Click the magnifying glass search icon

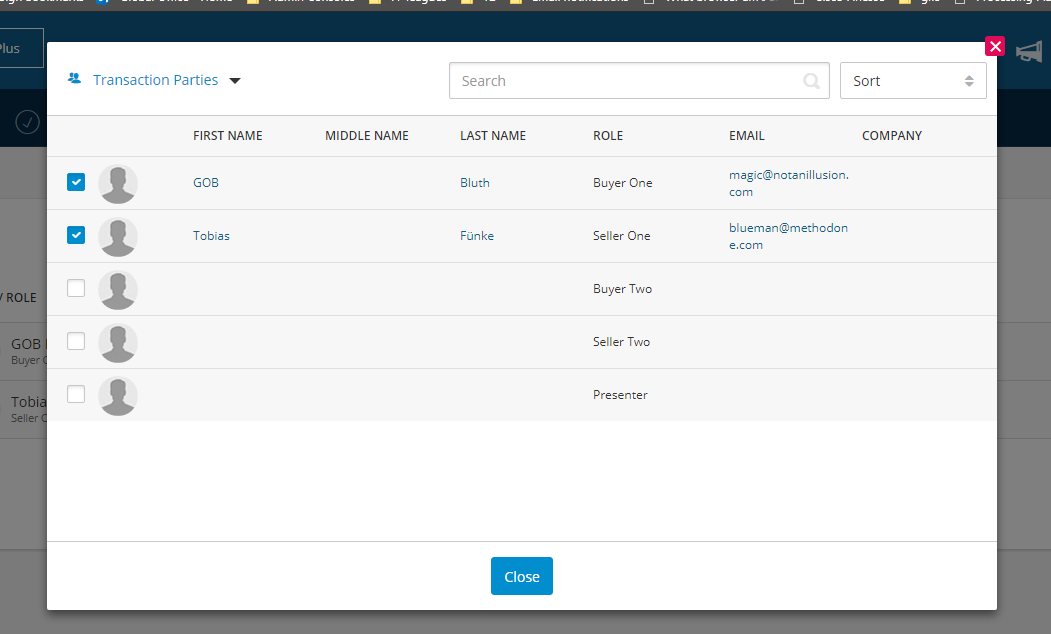coord(811,80)
